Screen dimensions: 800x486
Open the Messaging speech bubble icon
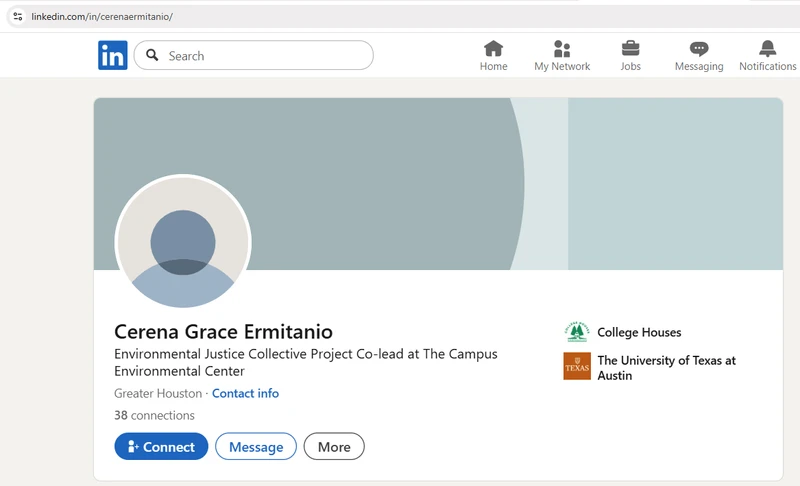tap(699, 49)
